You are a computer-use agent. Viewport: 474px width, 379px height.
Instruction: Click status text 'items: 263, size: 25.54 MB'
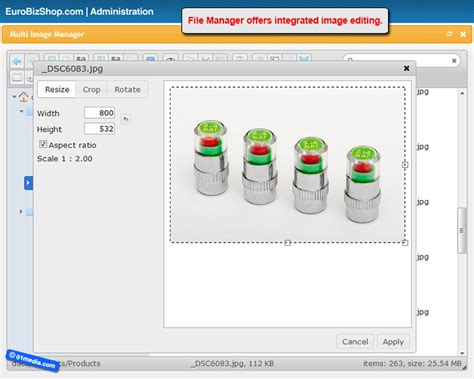click(x=412, y=363)
